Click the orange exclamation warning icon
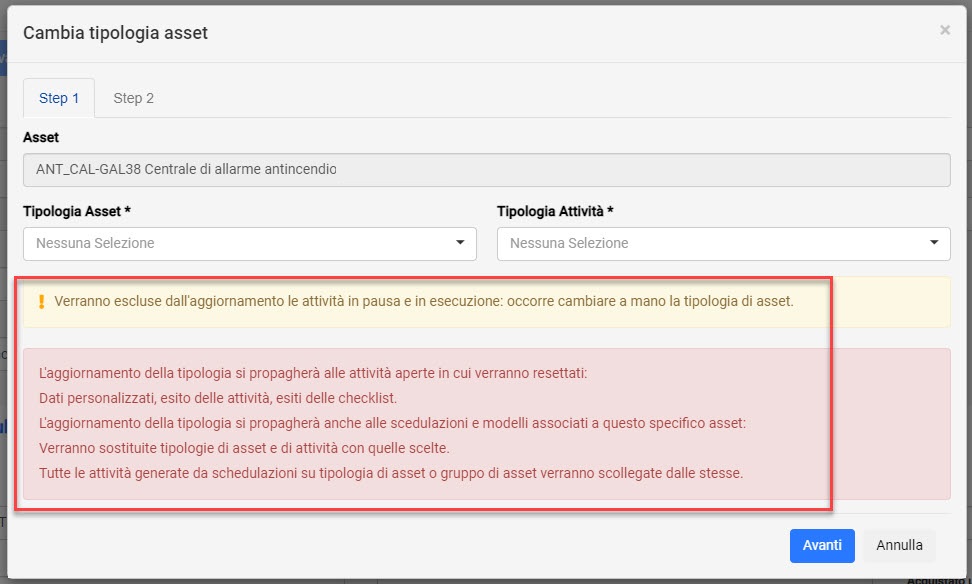The height and width of the screenshot is (584, 972). coord(42,301)
